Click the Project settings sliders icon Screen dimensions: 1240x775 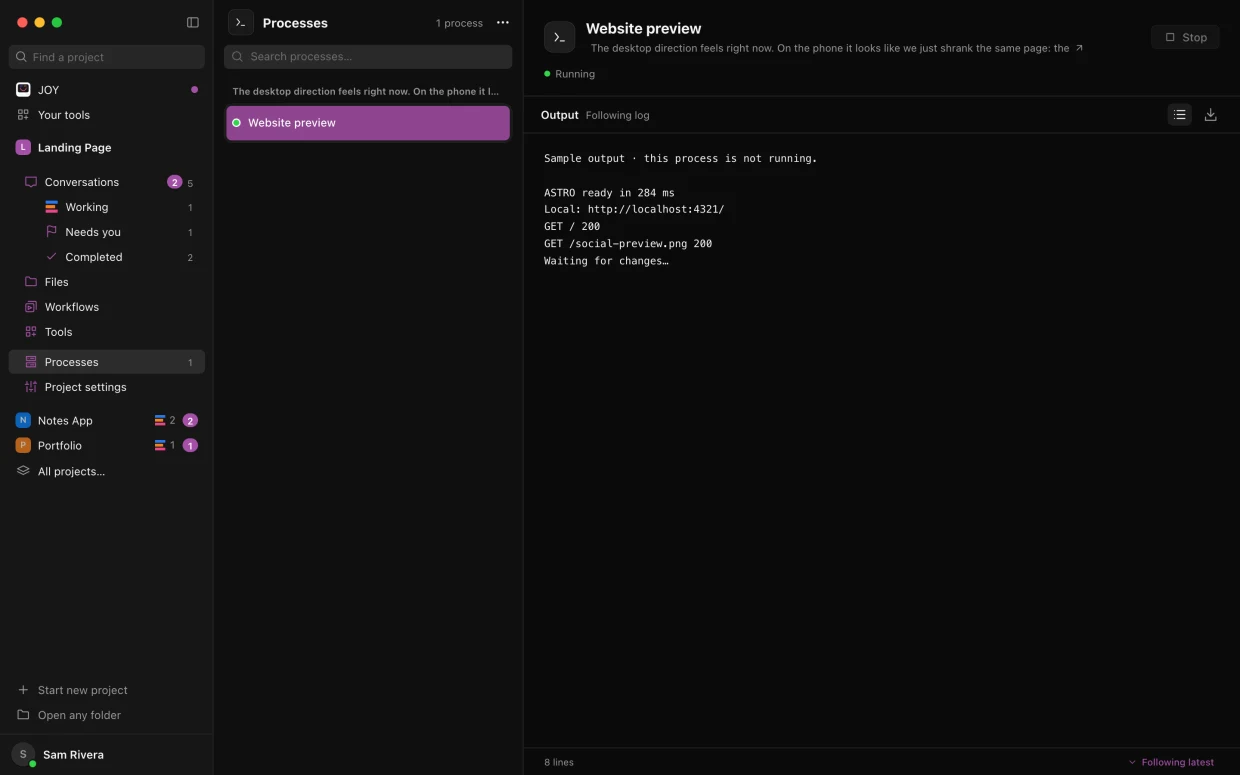[x=31, y=387]
